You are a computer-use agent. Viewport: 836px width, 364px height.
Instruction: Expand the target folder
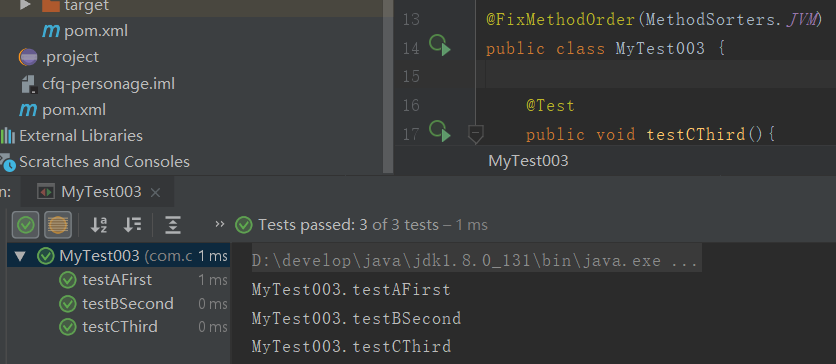25,6
